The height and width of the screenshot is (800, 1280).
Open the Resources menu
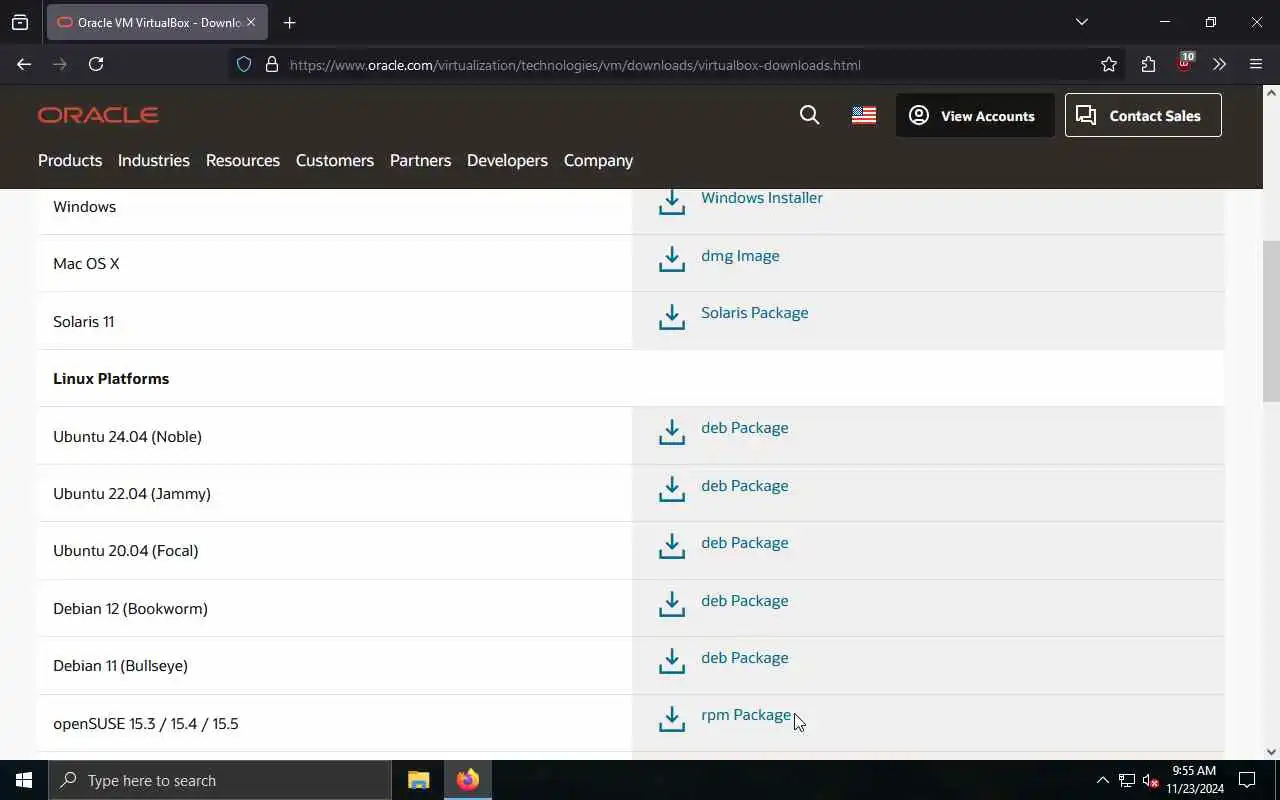click(243, 160)
